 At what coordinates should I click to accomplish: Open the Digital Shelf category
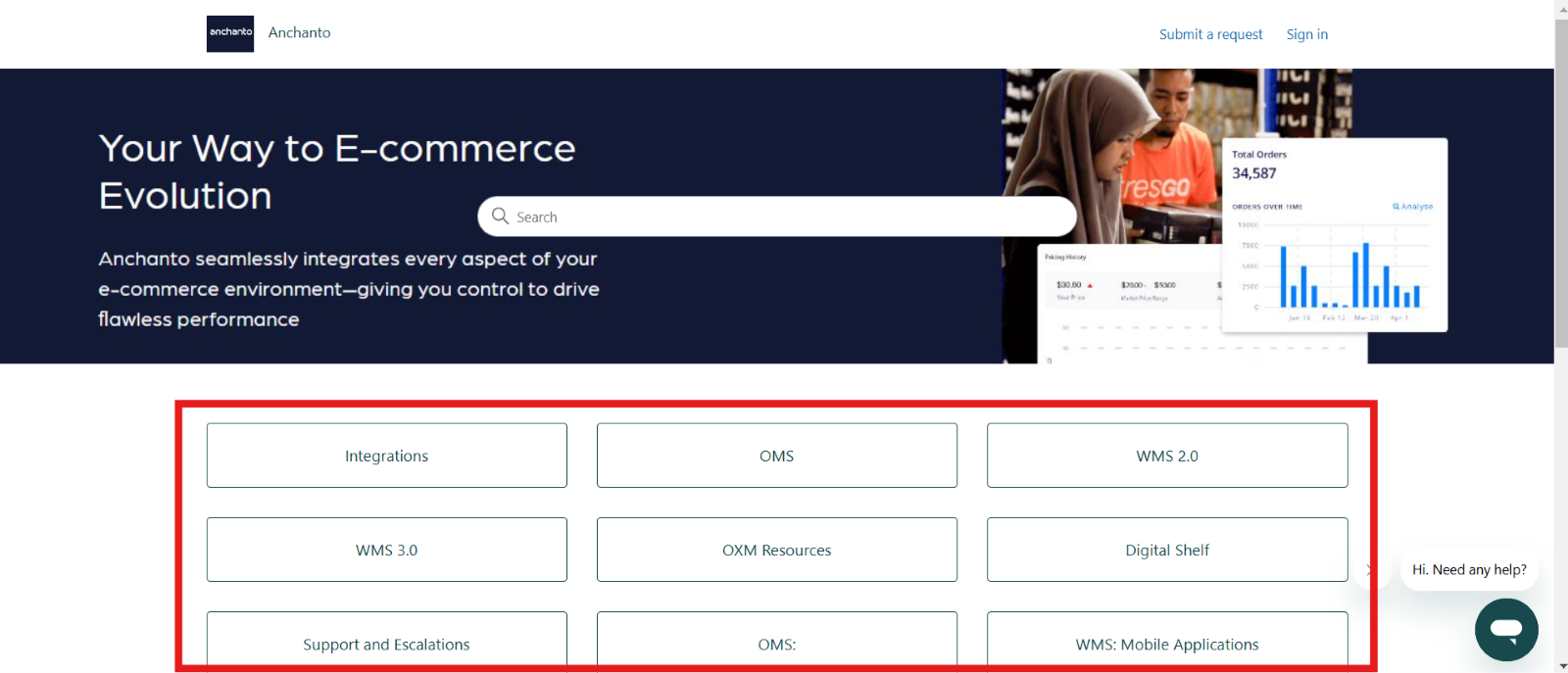(x=1167, y=550)
